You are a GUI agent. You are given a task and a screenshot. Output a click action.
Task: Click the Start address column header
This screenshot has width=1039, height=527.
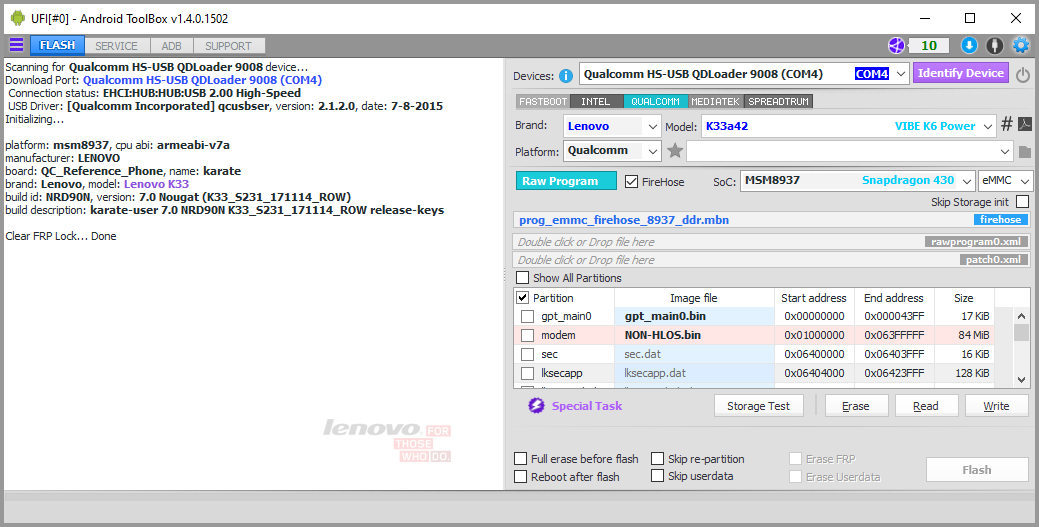click(814, 298)
